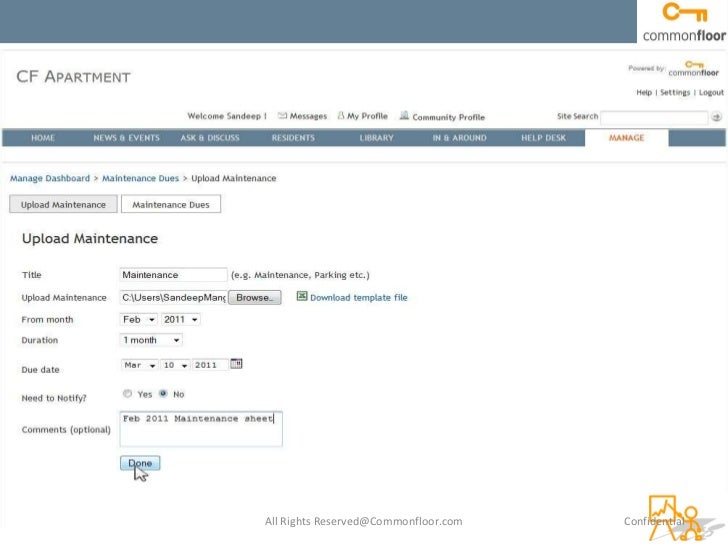728x546 pixels.
Task: Click the calendar icon next to Due date
Action: 236,364
